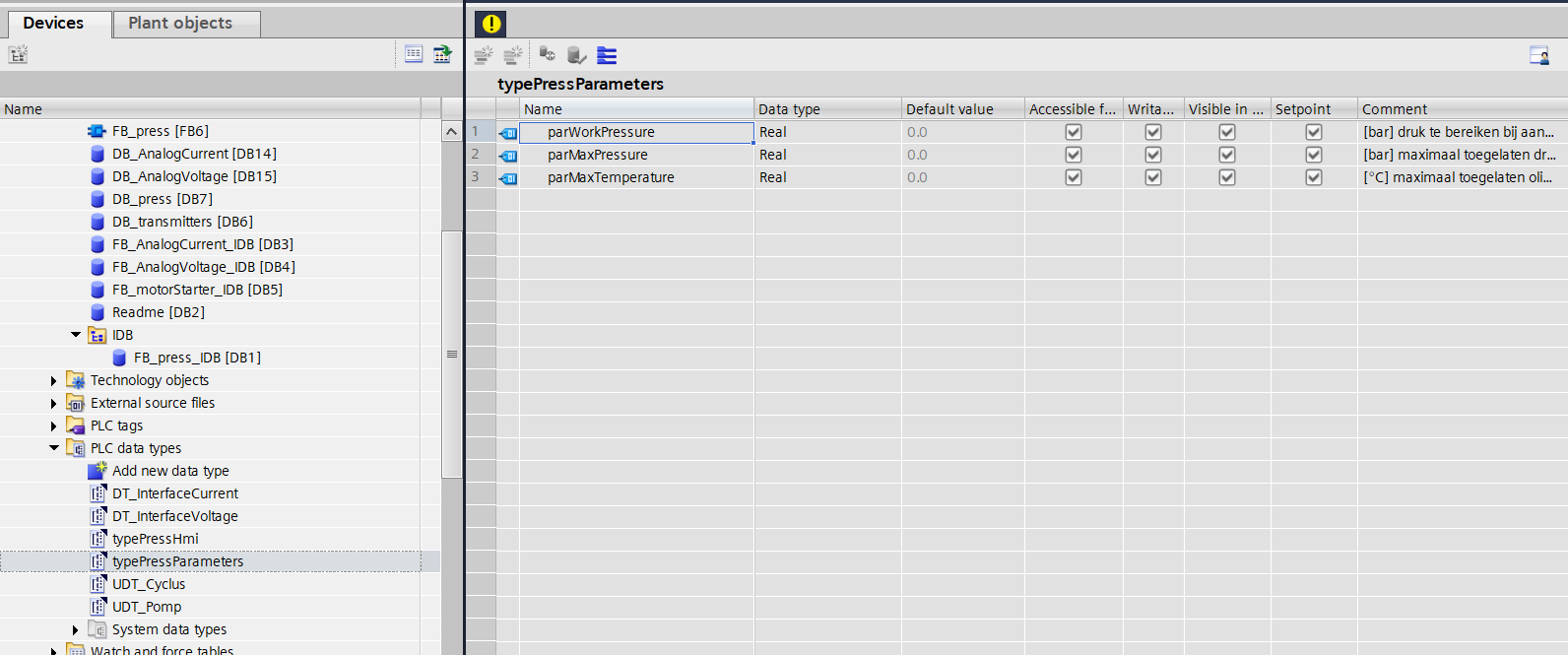Toggle Visible in HMI checkbox for parWorkPressure

(x=1227, y=132)
